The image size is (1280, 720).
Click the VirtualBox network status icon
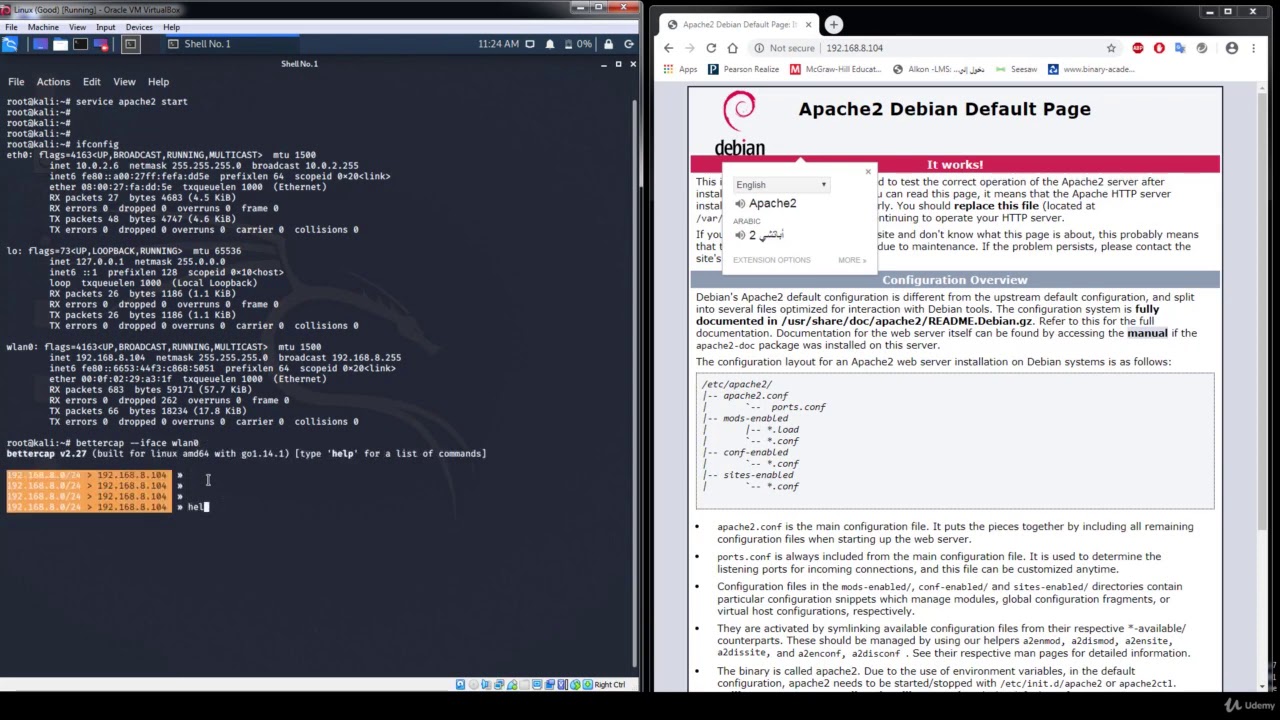499,685
